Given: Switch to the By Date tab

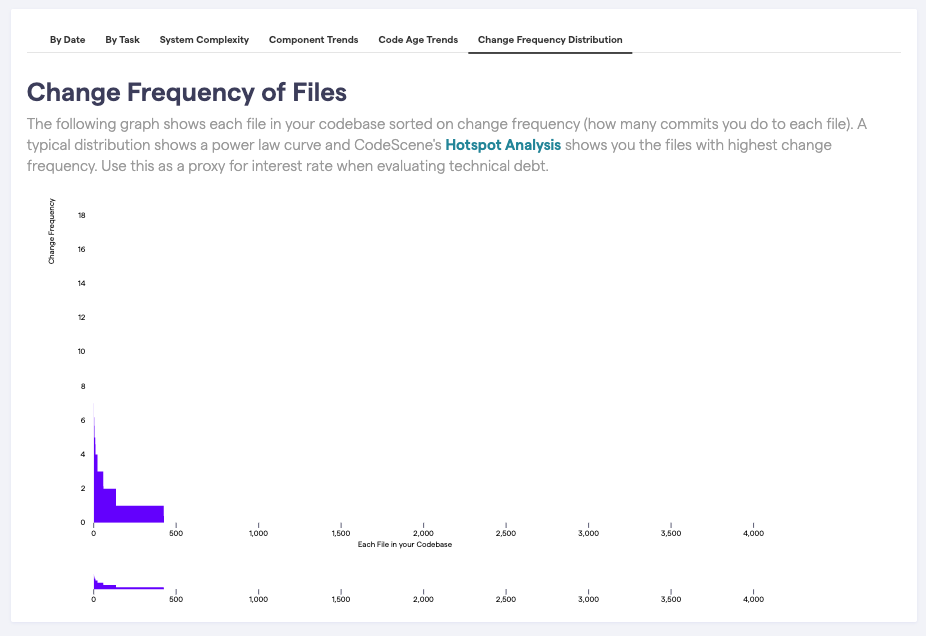Looking at the screenshot, I should click(67, 40).
